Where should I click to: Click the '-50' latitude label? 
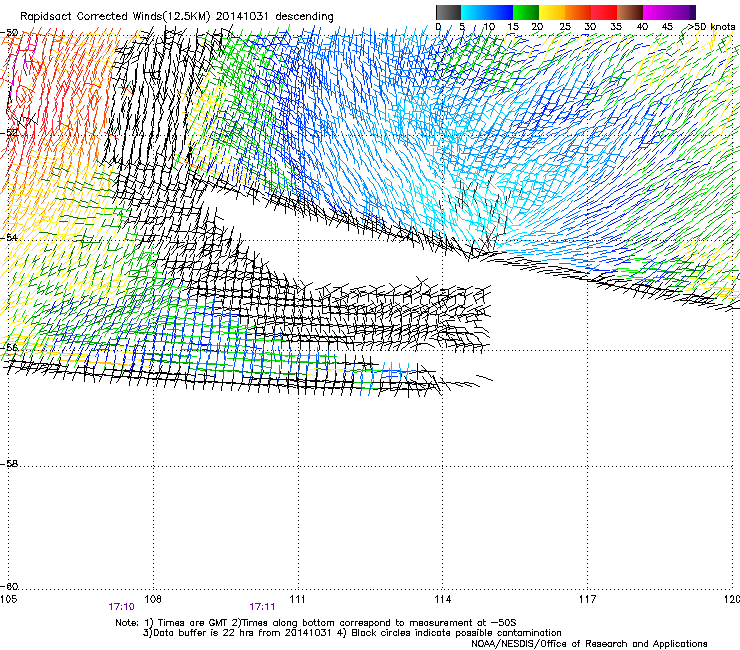click(9, 33)
